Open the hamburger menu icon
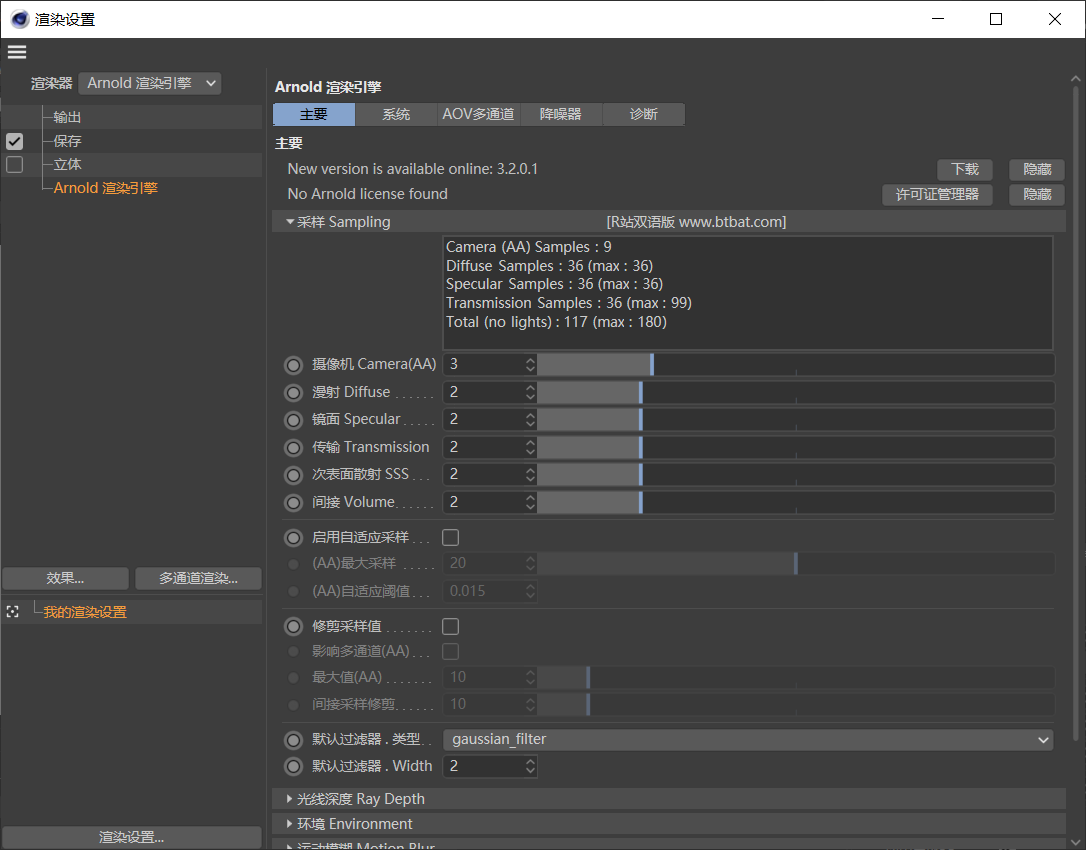 (17, 52)
